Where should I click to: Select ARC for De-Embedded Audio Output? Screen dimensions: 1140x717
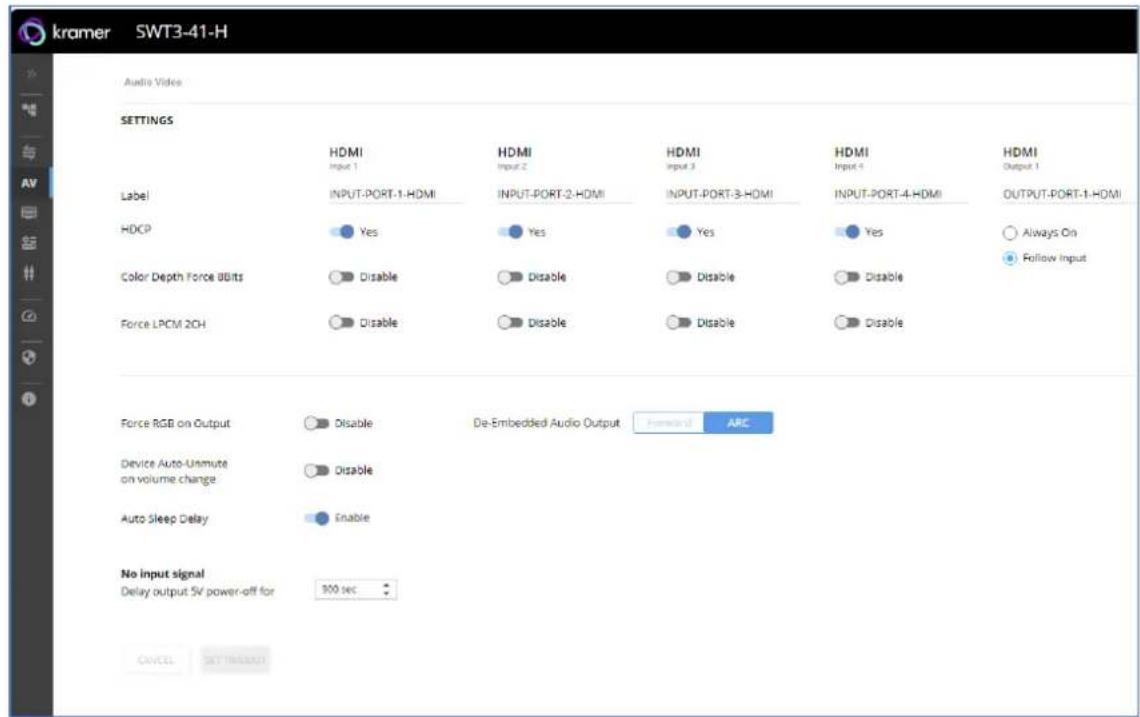738,422
